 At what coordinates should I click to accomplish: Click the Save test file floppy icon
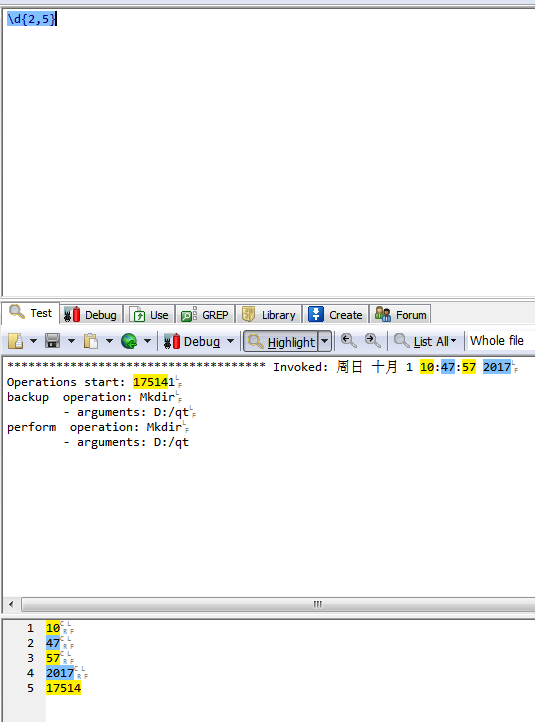pyautogui.click(x=52, y=341)
